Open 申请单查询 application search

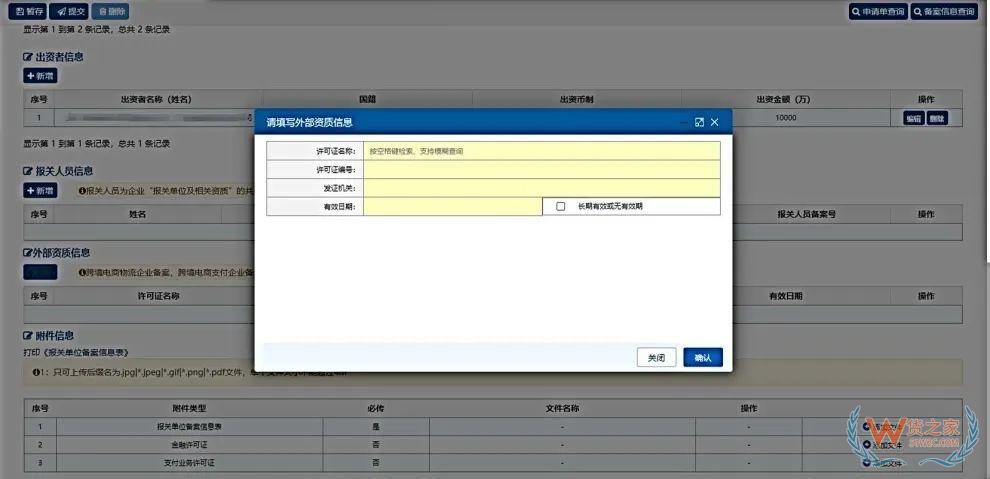coord(877,12)
